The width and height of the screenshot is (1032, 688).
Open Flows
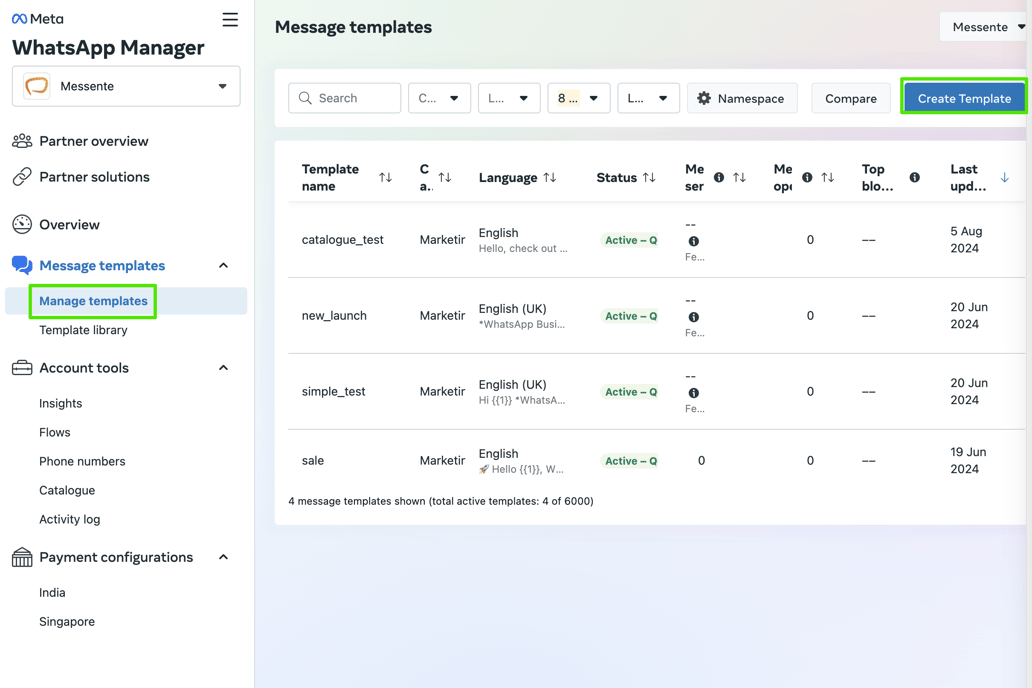55,433
